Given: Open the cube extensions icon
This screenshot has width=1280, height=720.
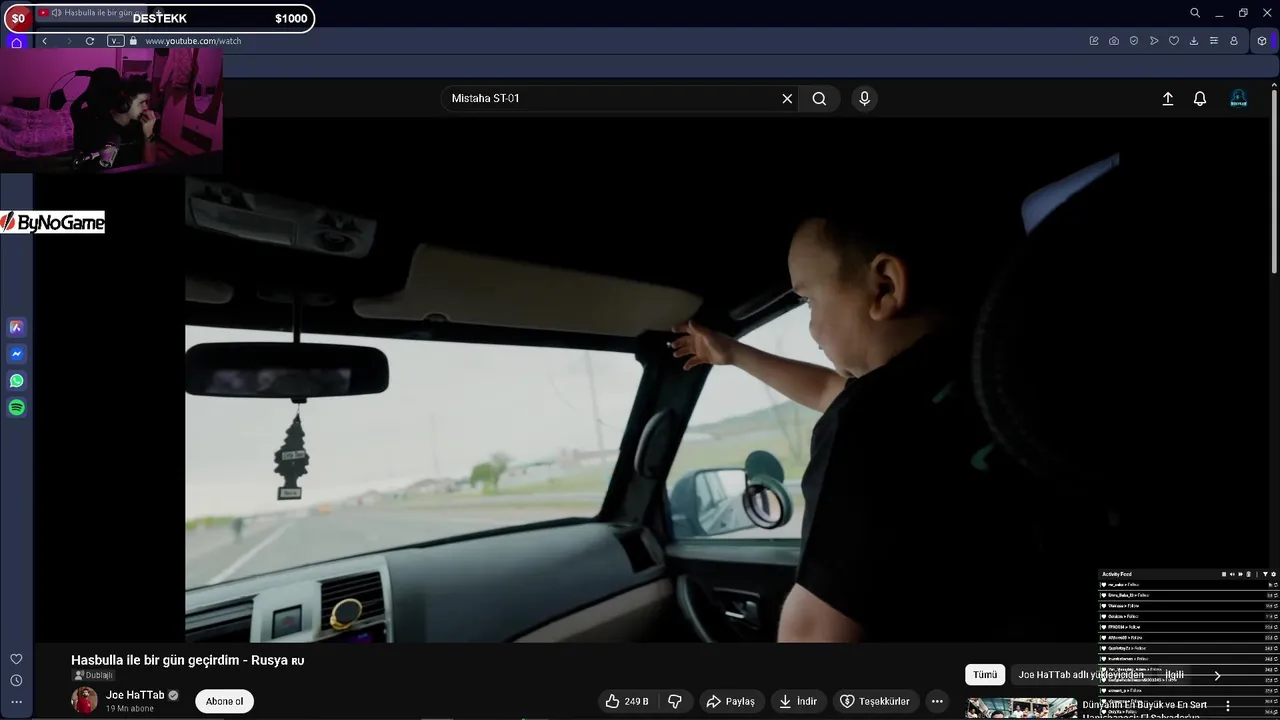Looking at the screenshot, I should pos(1262,41).
